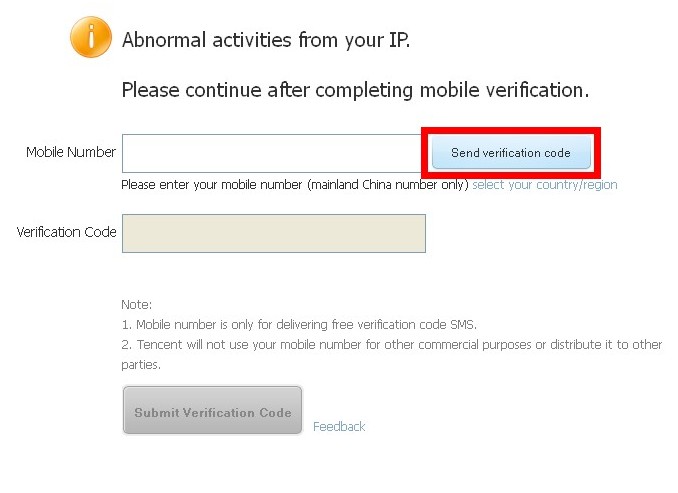This screenshot has width=678, height=493.
Task: Select the other commercial purposes note line
Action: (x=391, y=345)
